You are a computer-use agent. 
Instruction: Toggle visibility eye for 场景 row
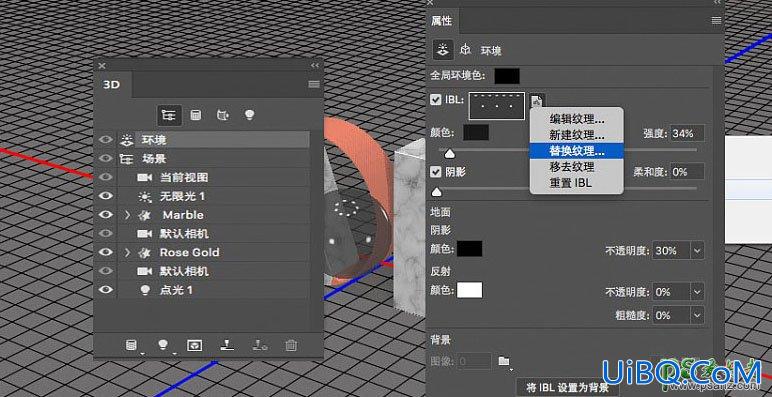click(105, 159)
